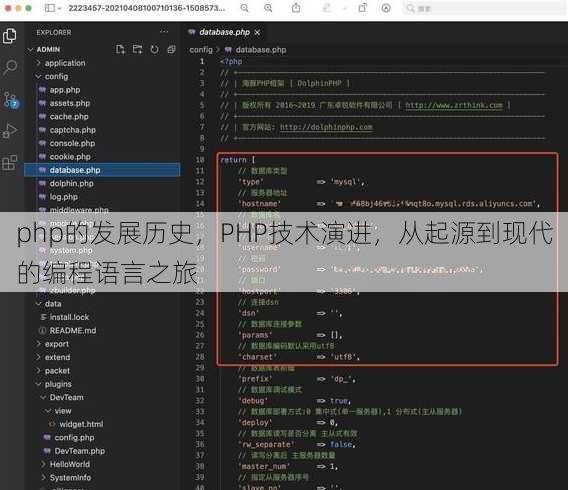Click the 'master_num' key in code
568x490 pixels.
[264, 466]
